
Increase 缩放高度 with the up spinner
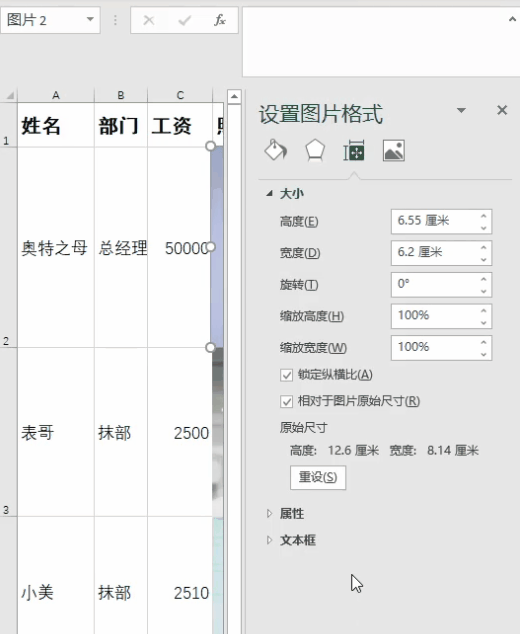(484, 311)
